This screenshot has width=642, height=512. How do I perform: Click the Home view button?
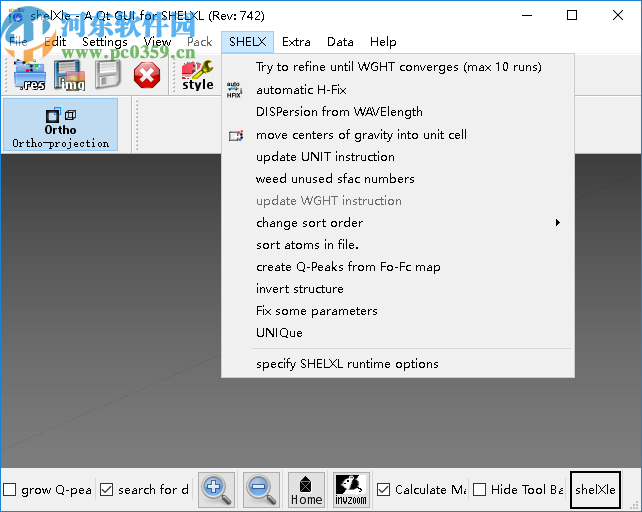pos(306,490)
